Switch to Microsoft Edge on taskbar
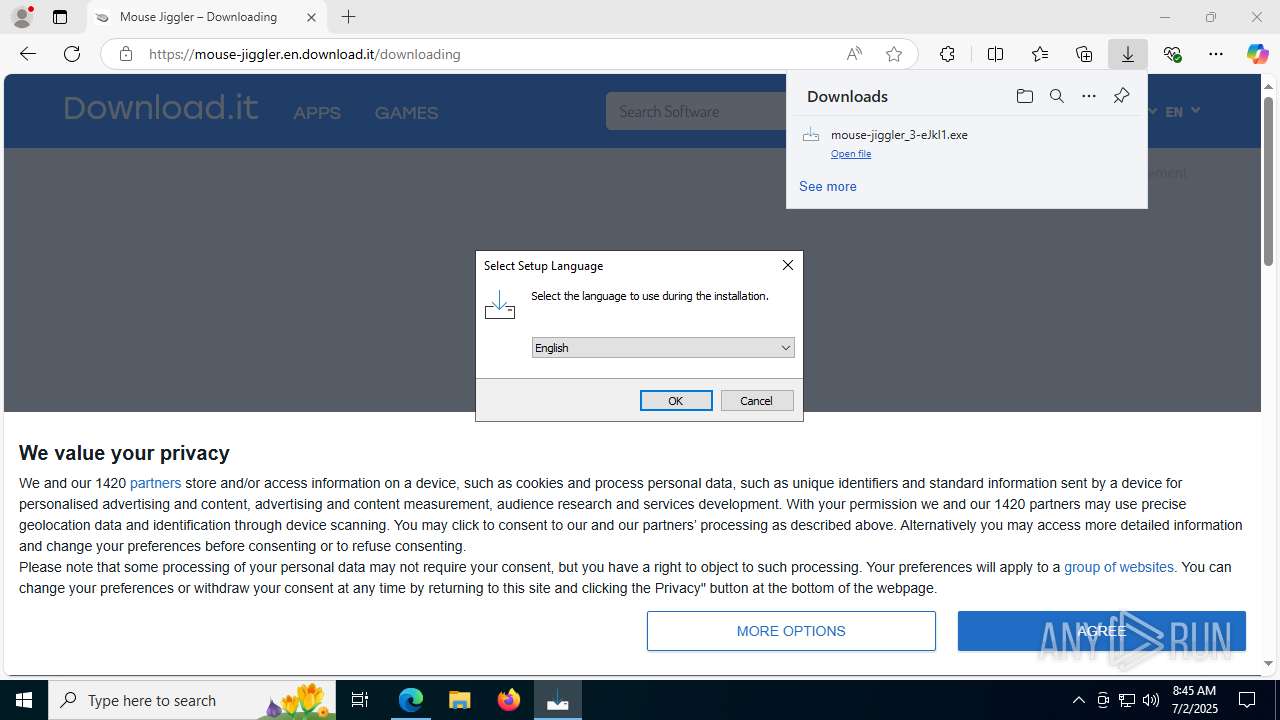Viewport: 1280px width, 720px height. [411, 700]
